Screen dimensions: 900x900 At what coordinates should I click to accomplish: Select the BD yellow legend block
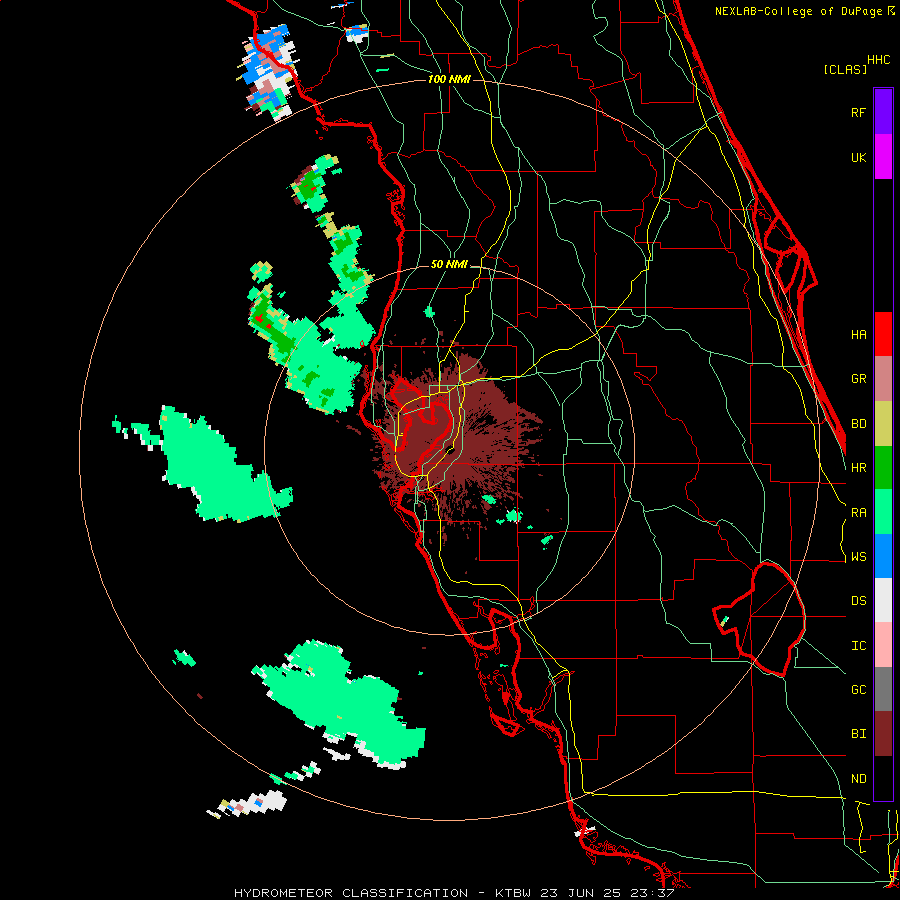[883, 424]
